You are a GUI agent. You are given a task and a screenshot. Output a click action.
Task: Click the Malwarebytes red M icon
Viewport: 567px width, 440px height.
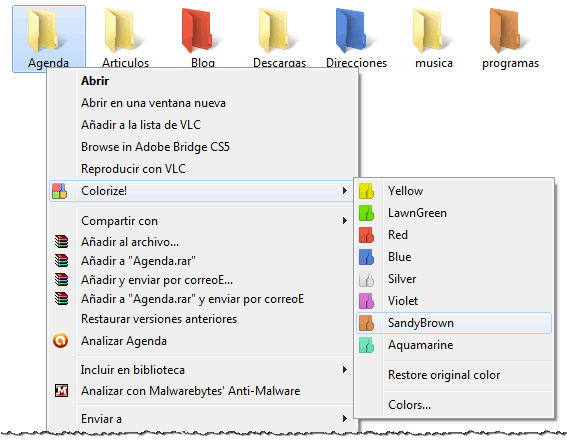61,390
